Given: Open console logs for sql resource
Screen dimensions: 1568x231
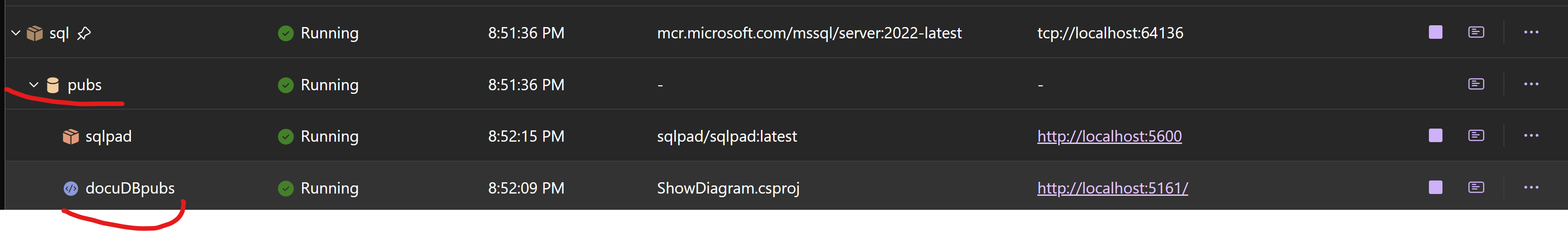Looking at the screenshot, I should (1476, 32).
